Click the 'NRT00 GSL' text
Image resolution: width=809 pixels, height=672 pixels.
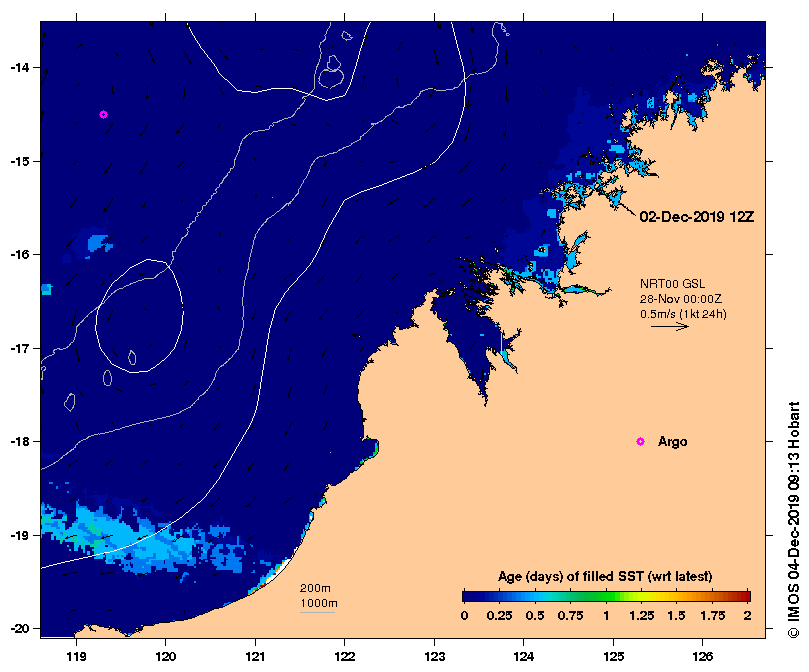(672, 283)
